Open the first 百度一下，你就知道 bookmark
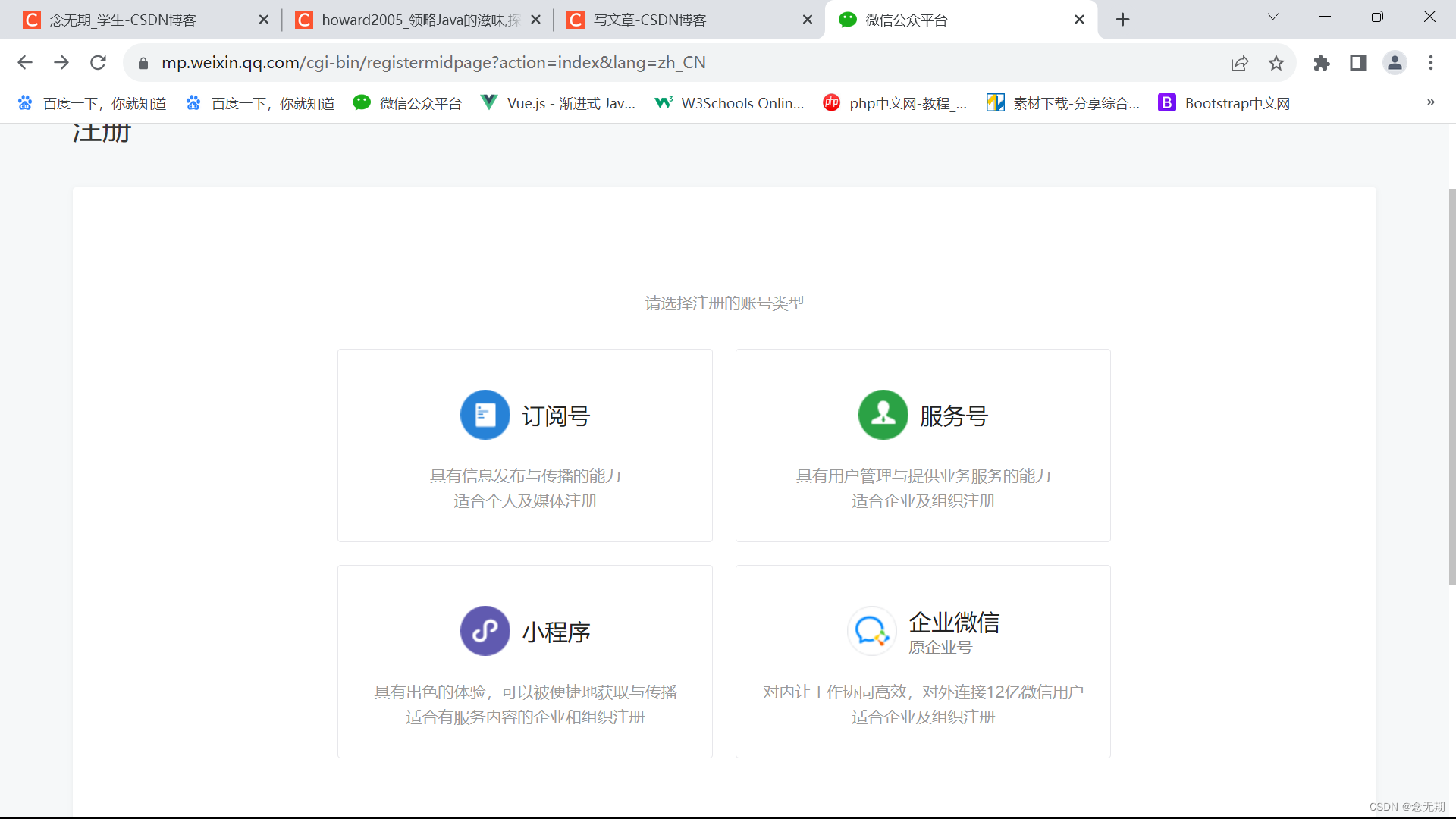Screen dimensions: 1456x819 pyautogui.click(x=93, y=103)
